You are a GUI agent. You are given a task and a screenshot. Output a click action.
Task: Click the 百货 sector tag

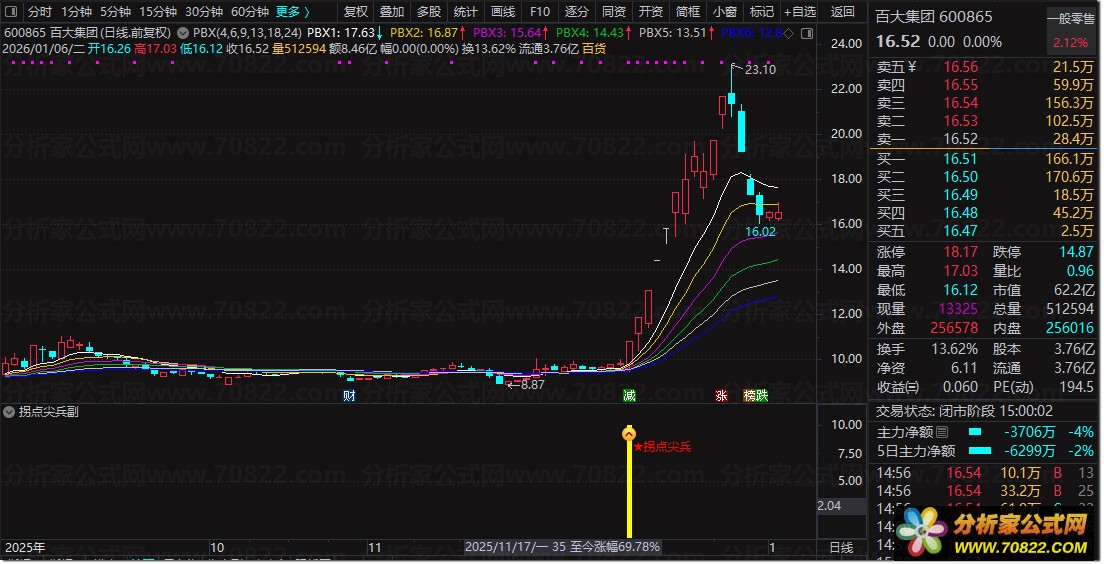594,49
